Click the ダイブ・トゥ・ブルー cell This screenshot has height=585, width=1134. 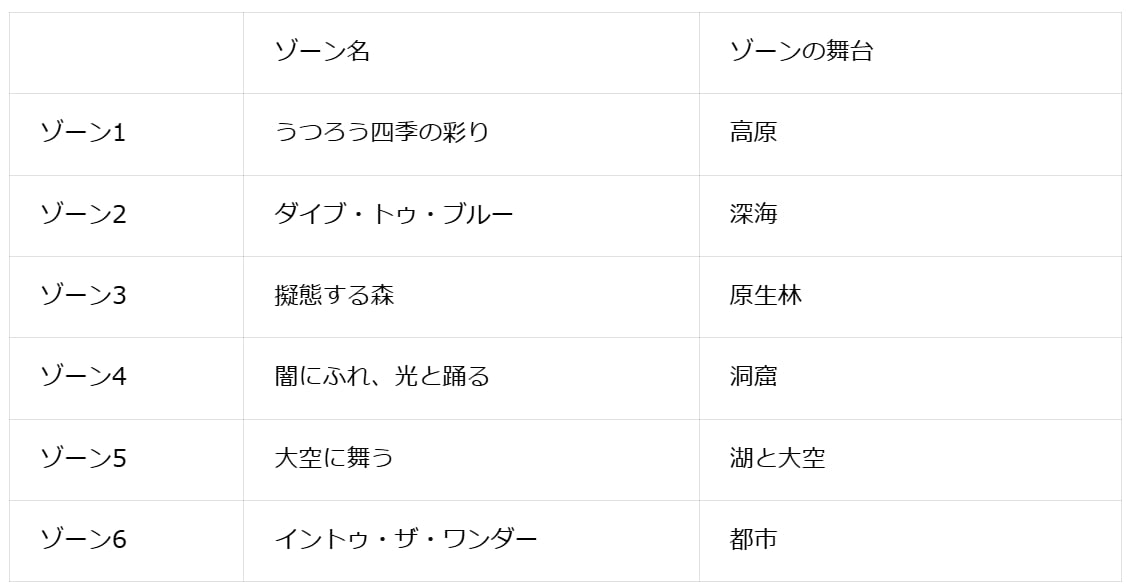point(394,214)
